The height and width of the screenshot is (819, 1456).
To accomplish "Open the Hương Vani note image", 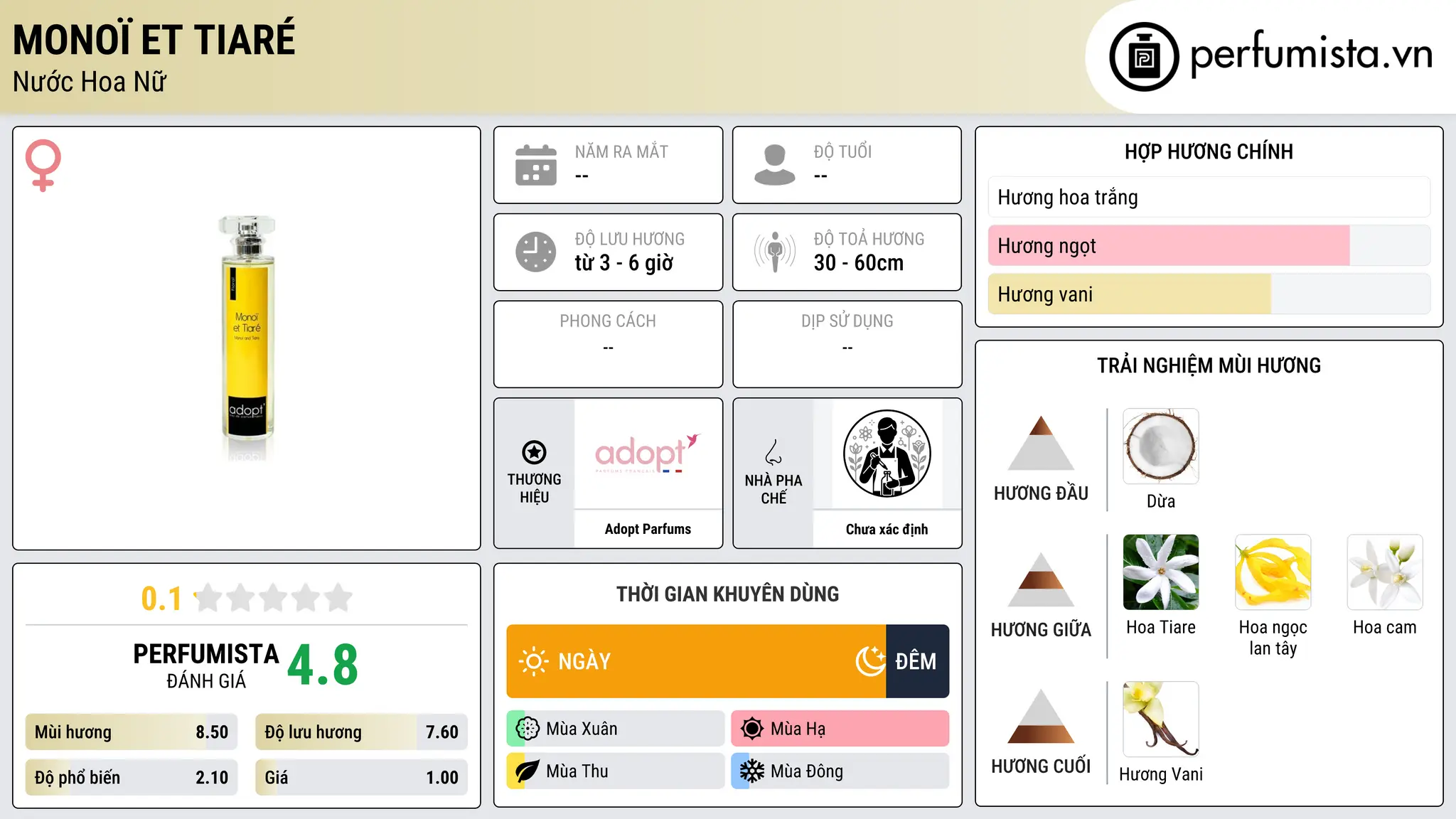I will point(1161,719).
